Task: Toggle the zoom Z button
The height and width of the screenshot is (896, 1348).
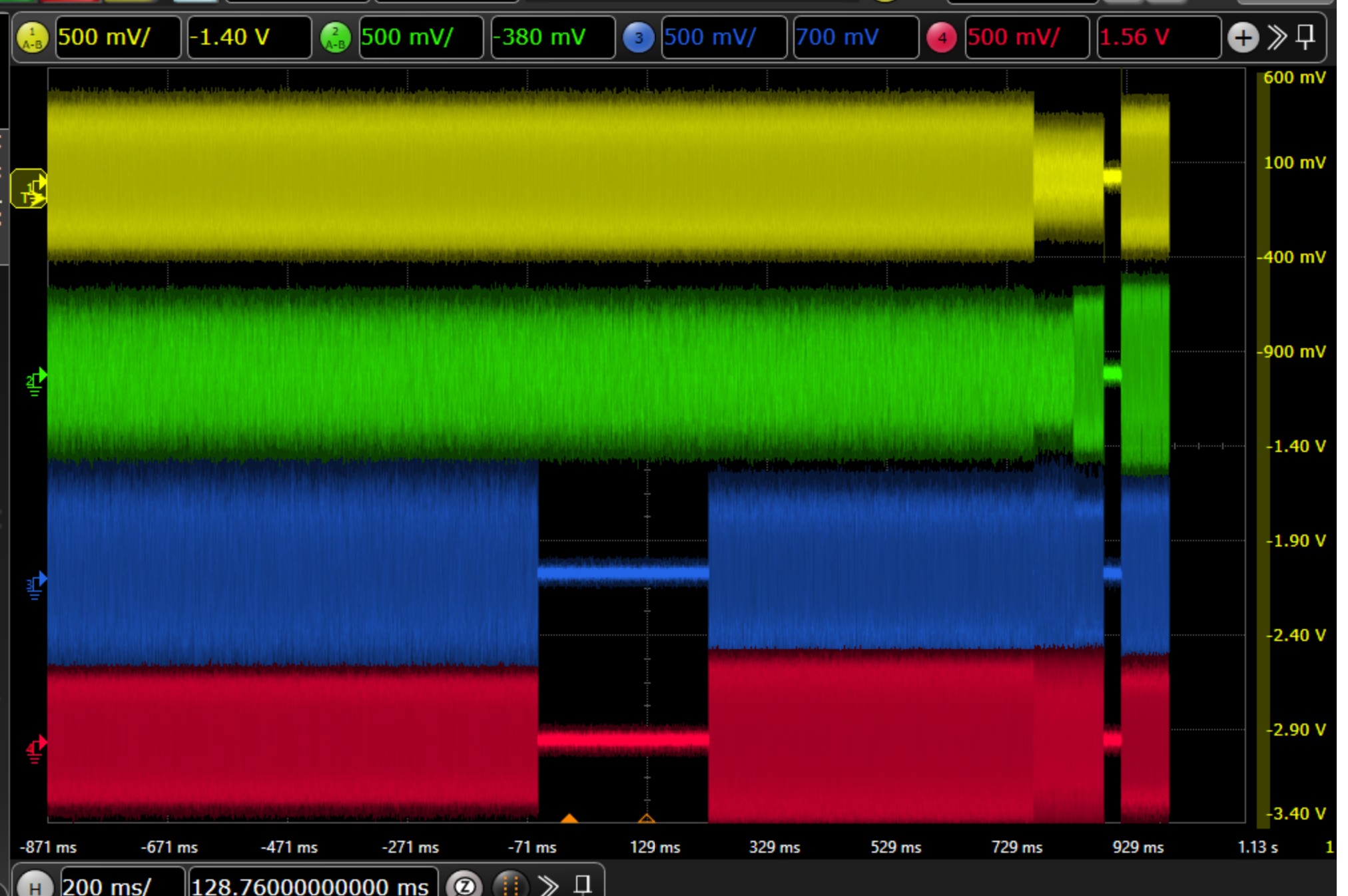Action: [x=464, y=885]
